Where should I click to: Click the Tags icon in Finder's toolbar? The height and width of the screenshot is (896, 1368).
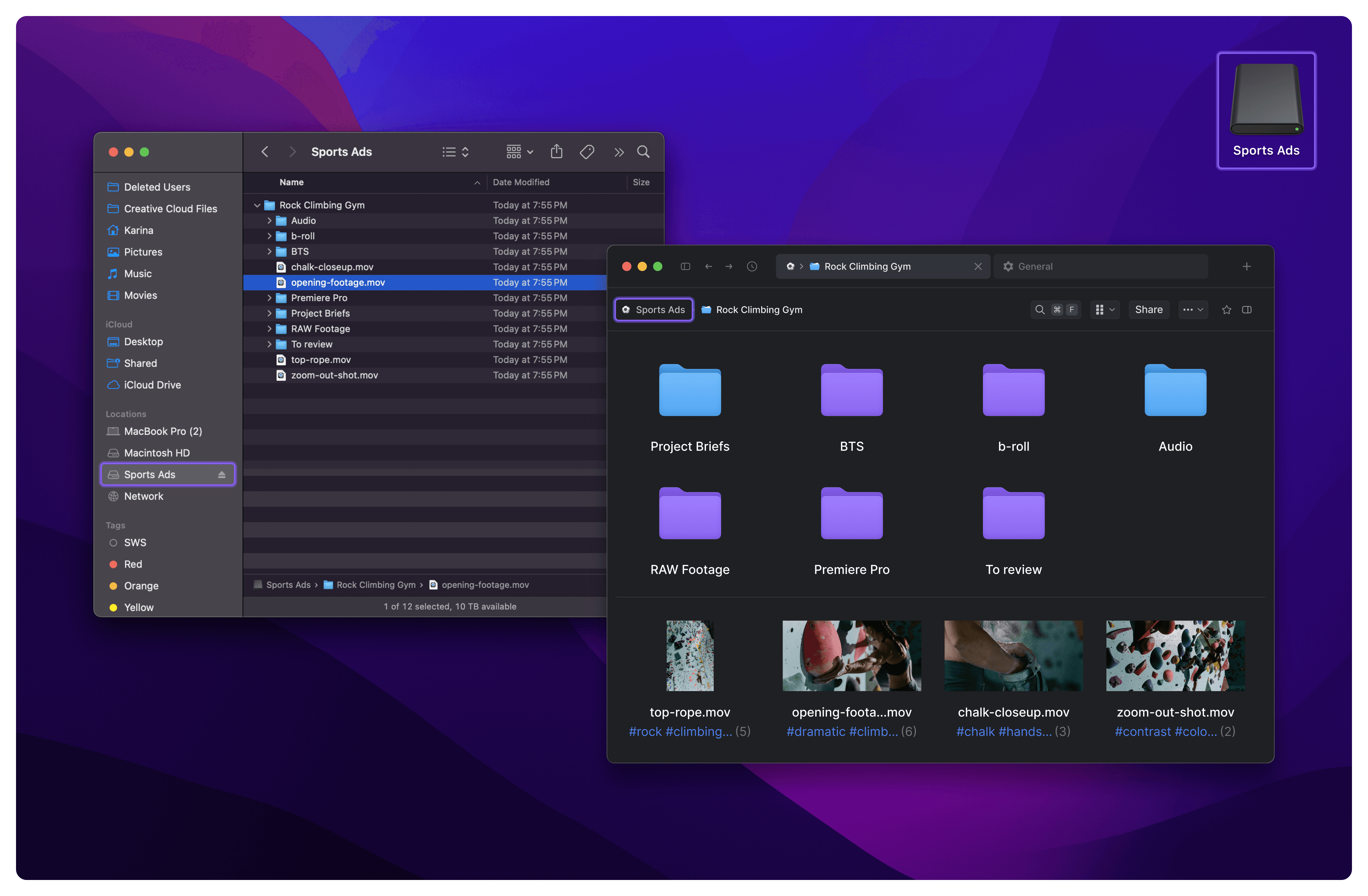click(587, 152)
